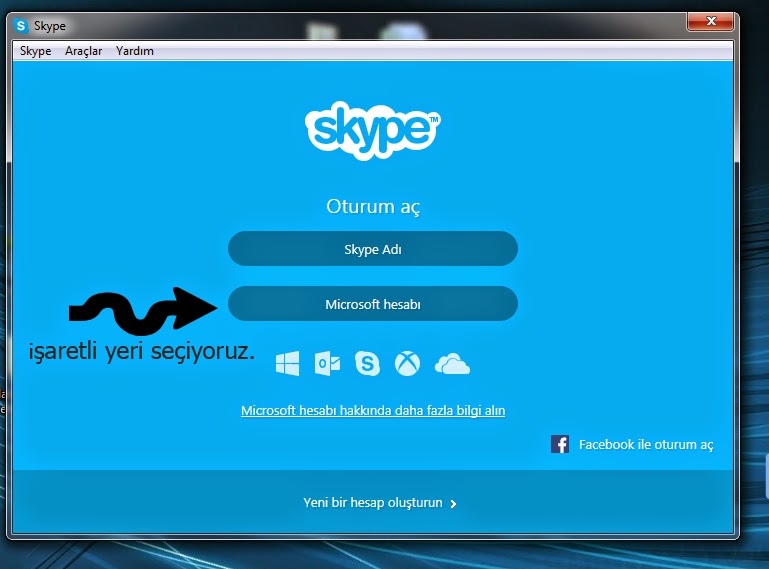
Task: Click the Xbox logo icon
Action: click(x=407, y=364)
